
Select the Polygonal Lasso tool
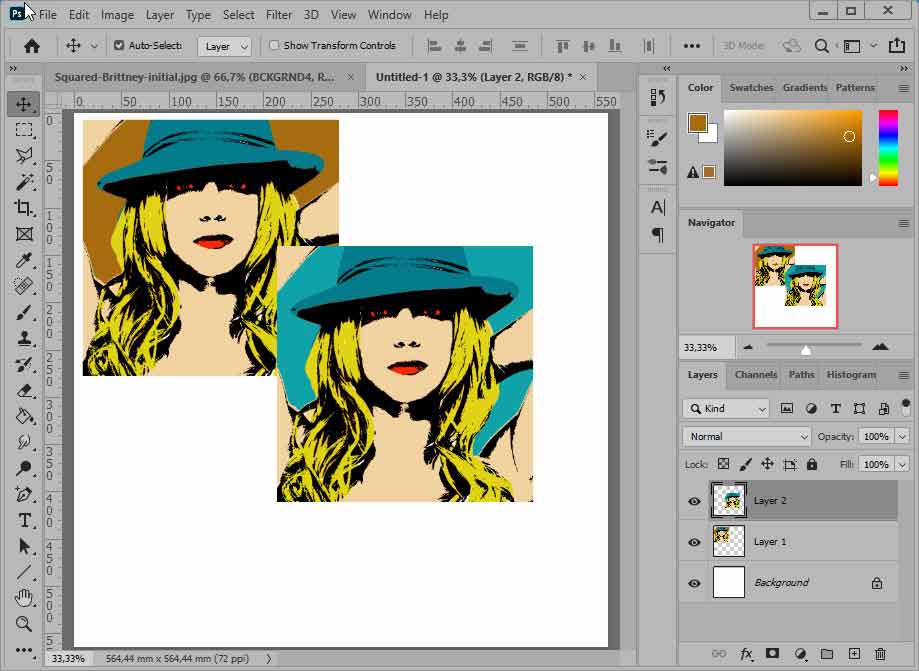23,155
